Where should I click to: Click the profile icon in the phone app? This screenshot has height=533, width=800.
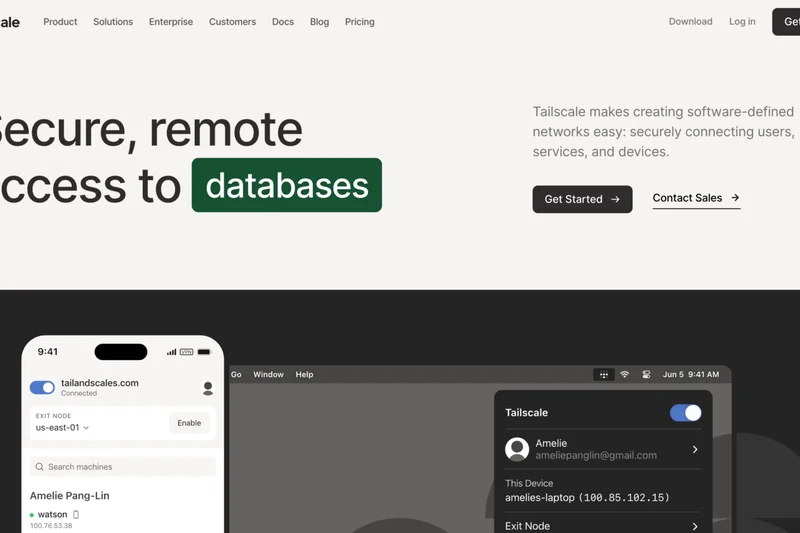point(208,388)
